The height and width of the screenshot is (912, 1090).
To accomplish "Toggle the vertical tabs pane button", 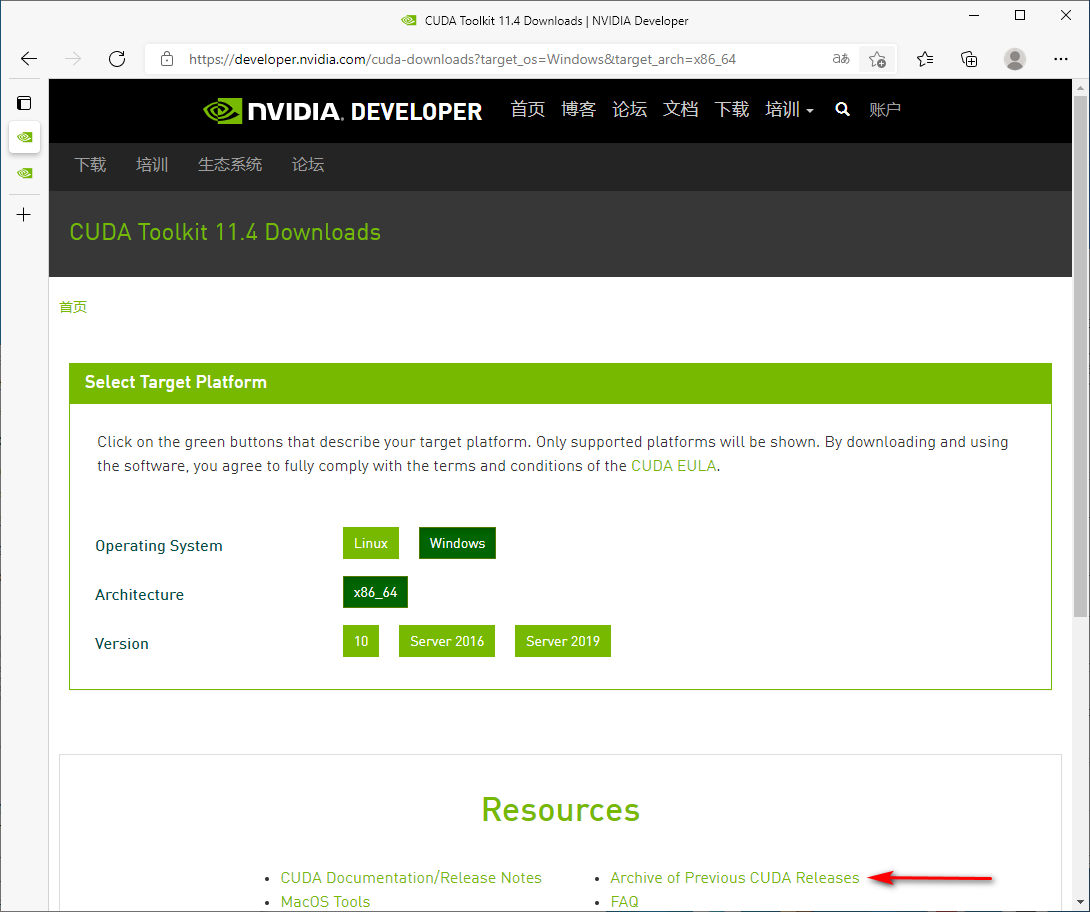I will [24, 103].
